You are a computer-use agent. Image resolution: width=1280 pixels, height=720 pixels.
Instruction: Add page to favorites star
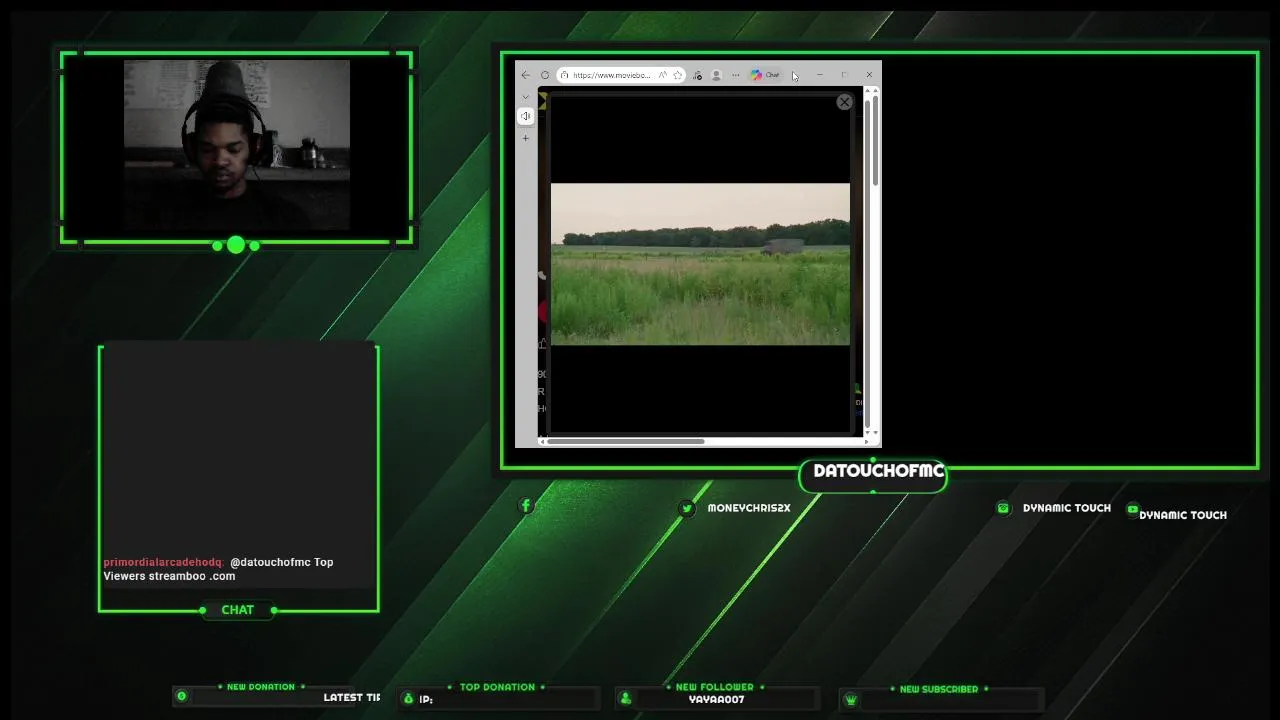(x=678, y=75)
